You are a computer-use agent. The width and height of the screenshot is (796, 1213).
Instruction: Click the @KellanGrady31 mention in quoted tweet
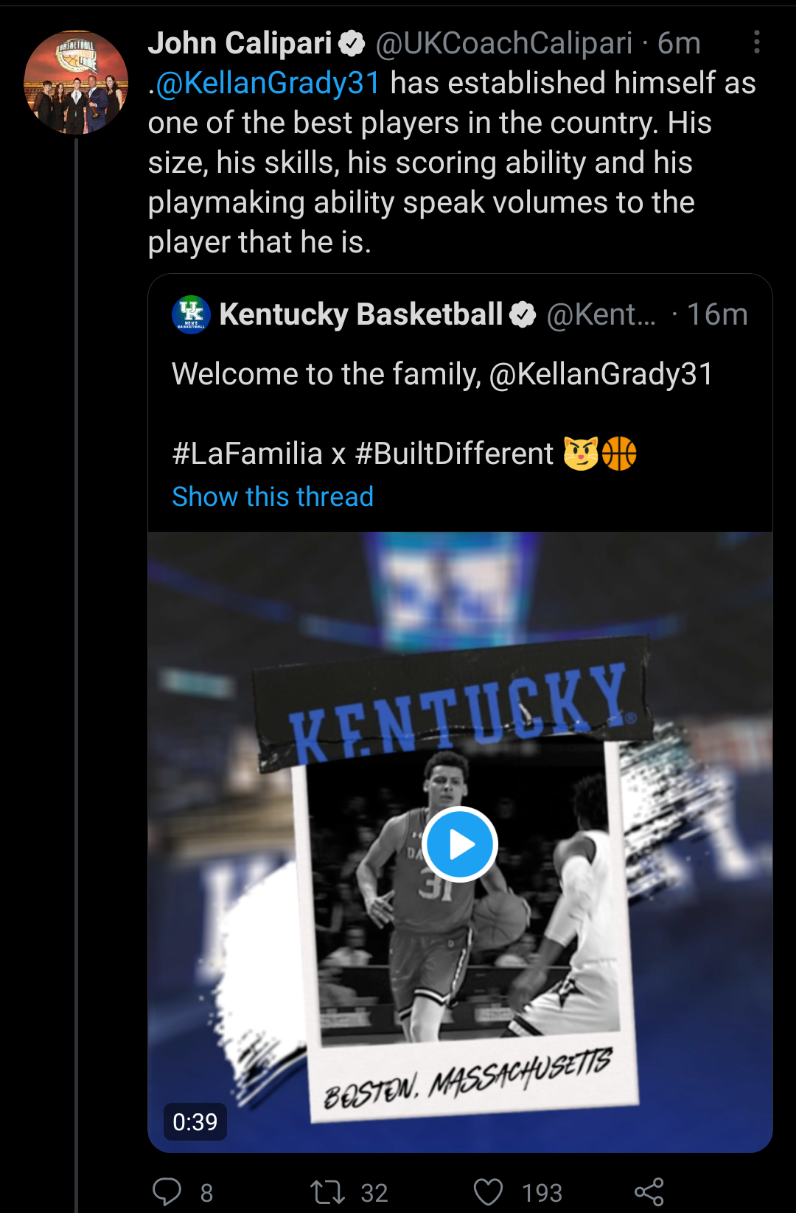pyautogui.click(x=600, y=374)
